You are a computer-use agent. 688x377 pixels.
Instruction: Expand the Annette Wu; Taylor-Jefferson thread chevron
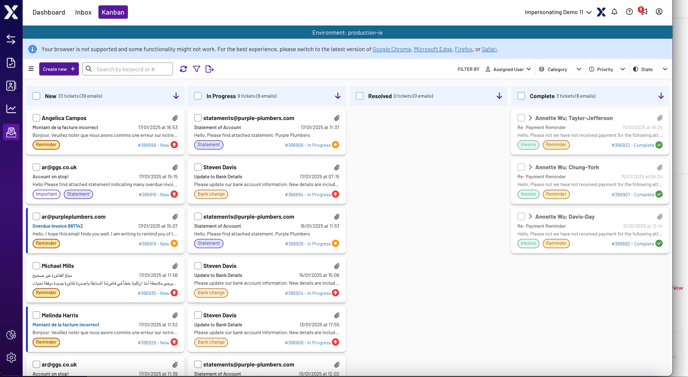point(530,118)
